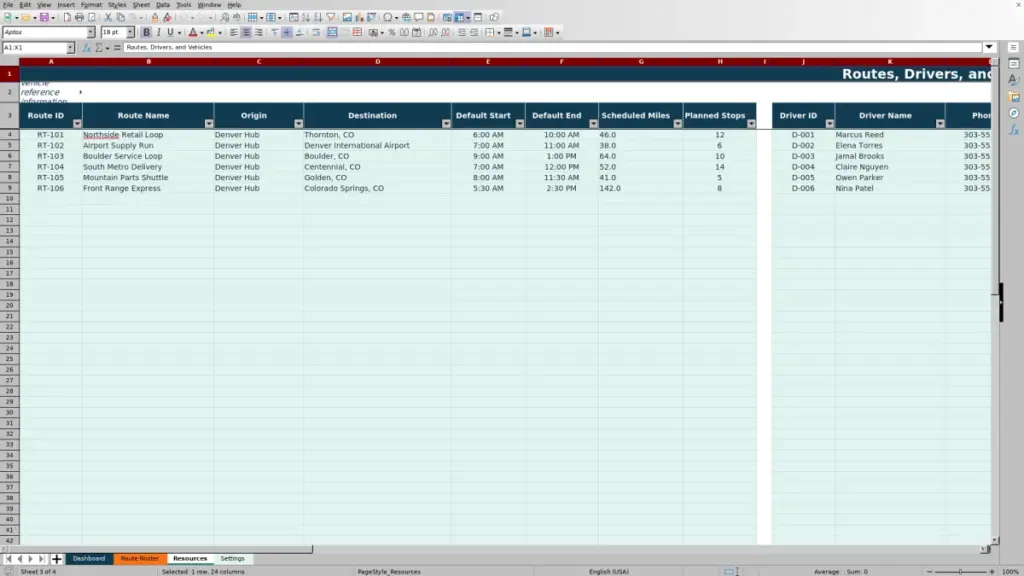Click the Save document icon

pyautogui.click(x=44, y=18)
